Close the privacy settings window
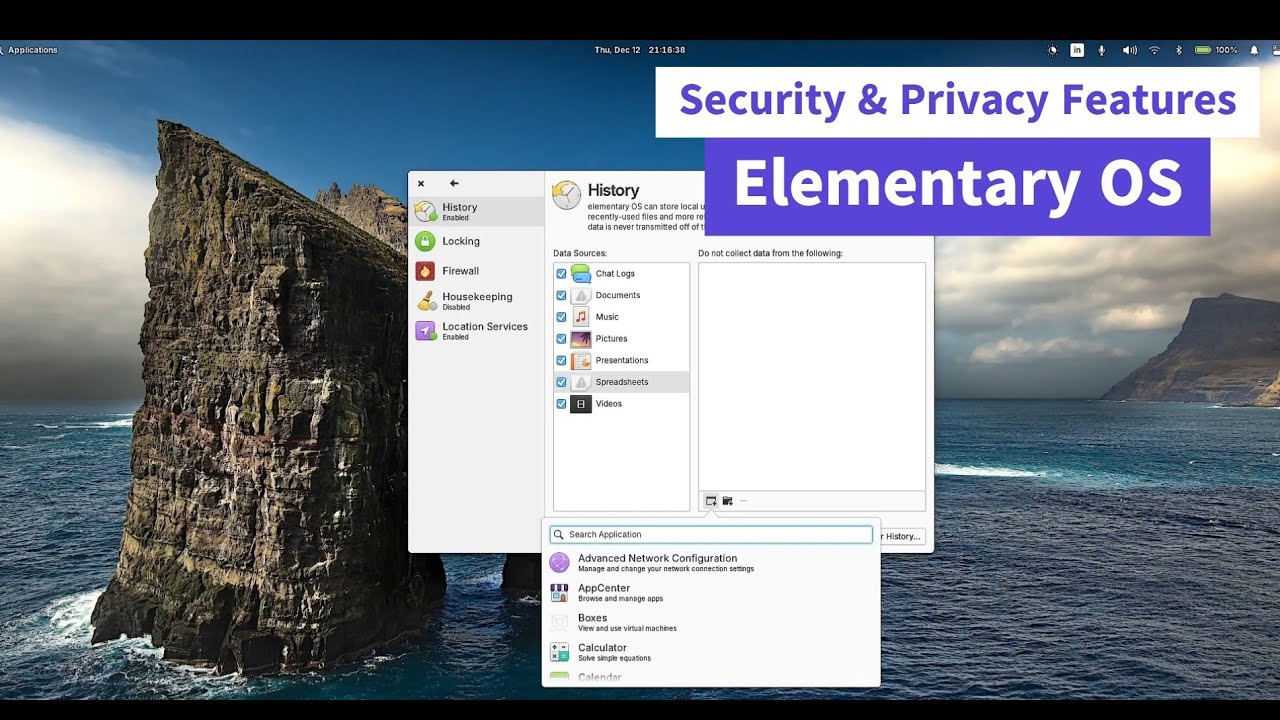This screenshot has height=720, width=1280. 421,183
